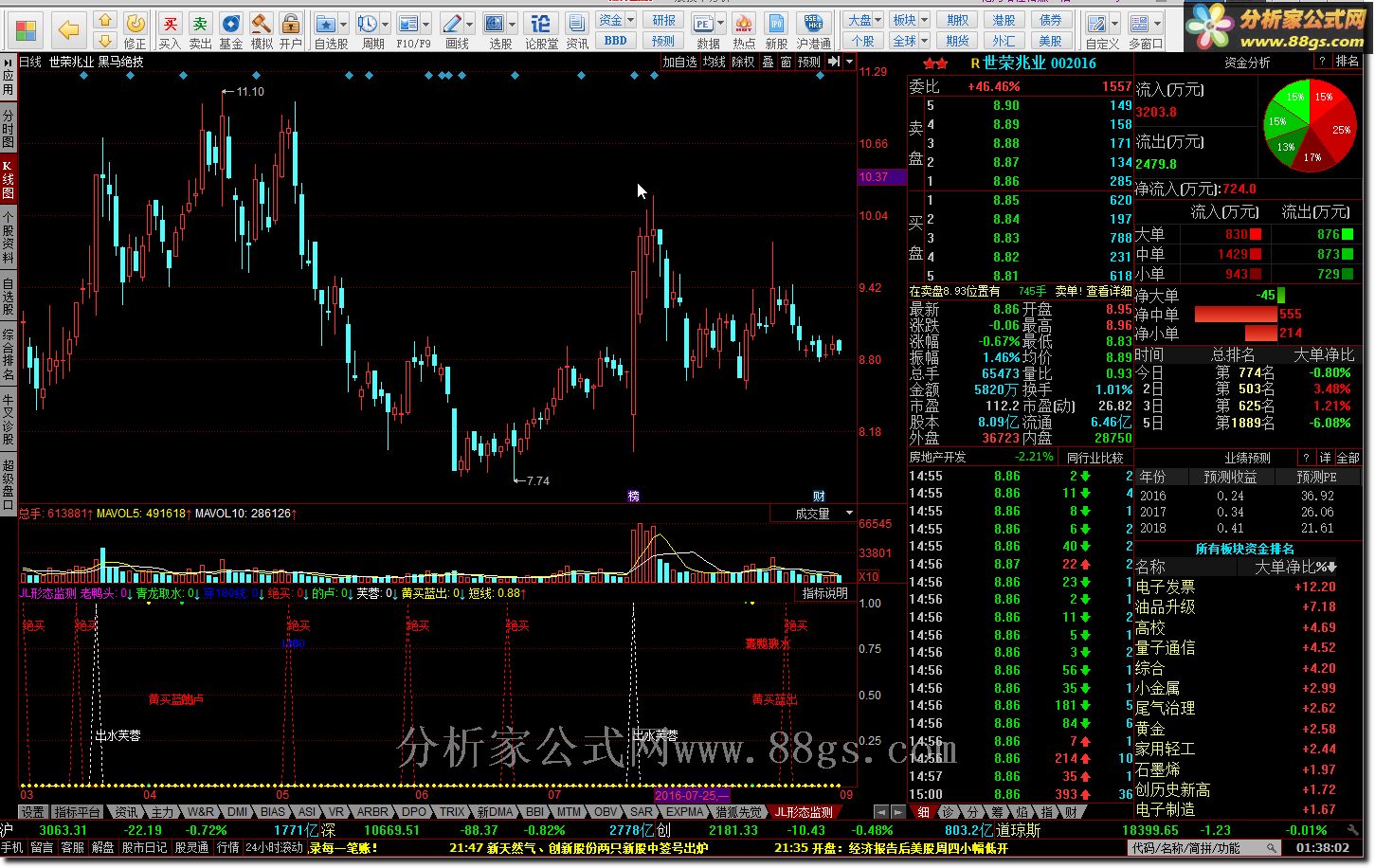Click the 榜 marker on the chart
The width and height of the screenshot is (1375, 868).
click(633, 497)
